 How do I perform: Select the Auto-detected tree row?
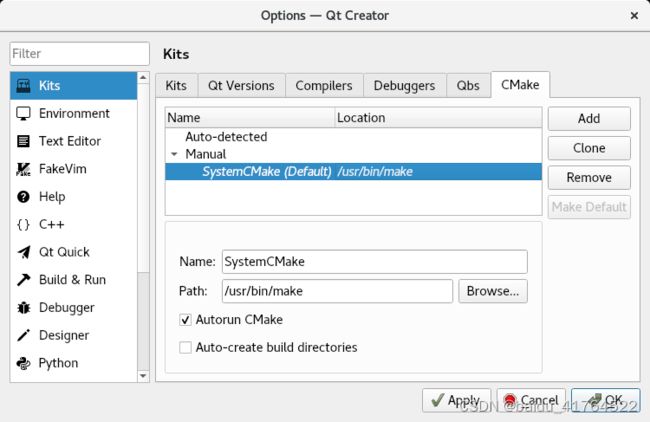click(x=353, y=137)
